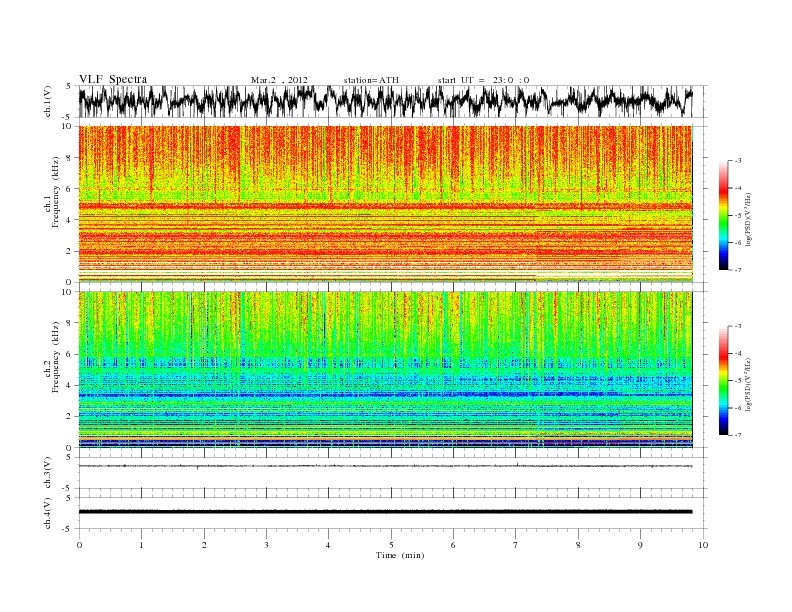This screenshot has width=792, height=612.
Task: Select the date text "Mar.2 , 2012"
Action: tap(279, 80)
